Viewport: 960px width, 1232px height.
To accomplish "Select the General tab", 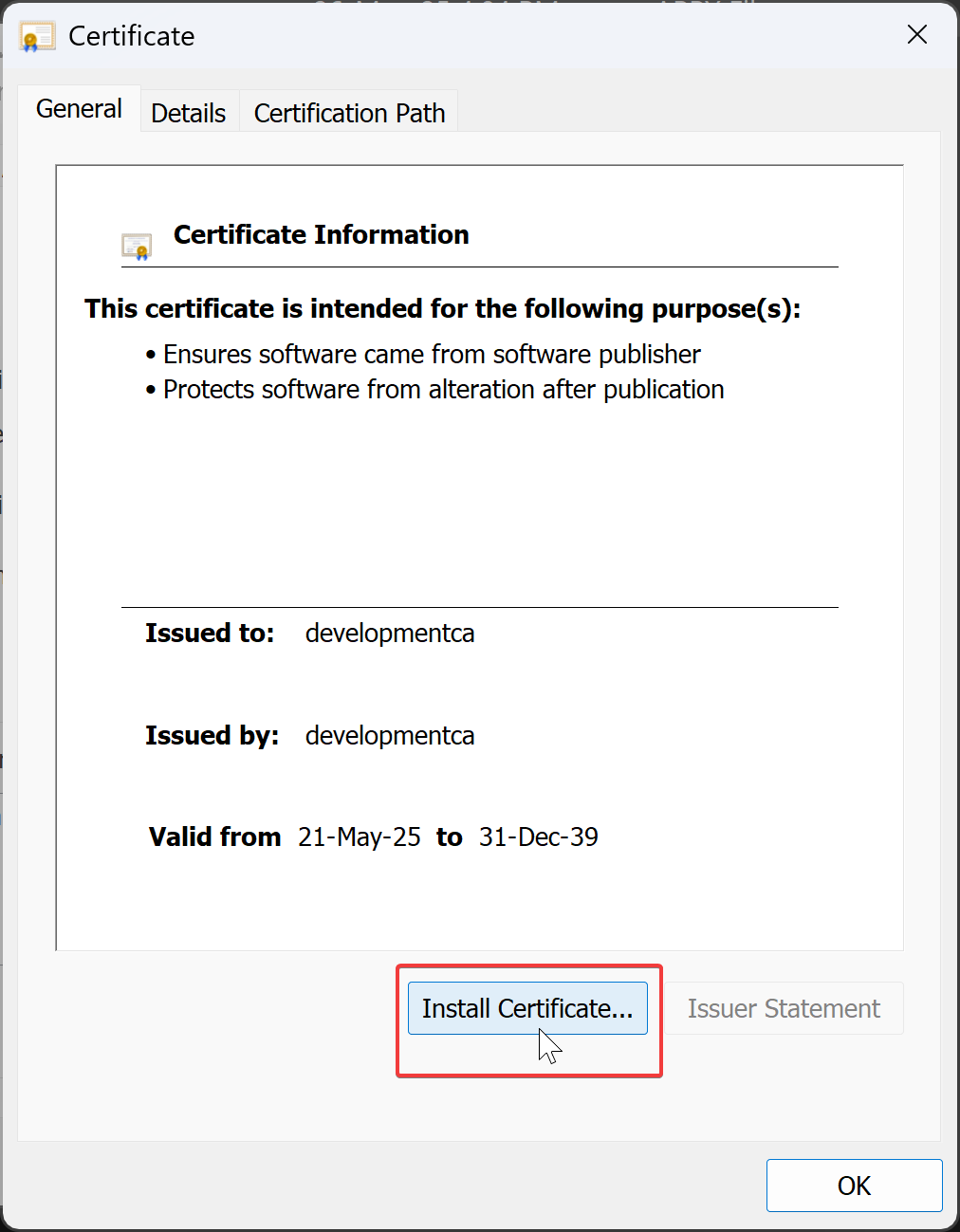I will 79,108.
